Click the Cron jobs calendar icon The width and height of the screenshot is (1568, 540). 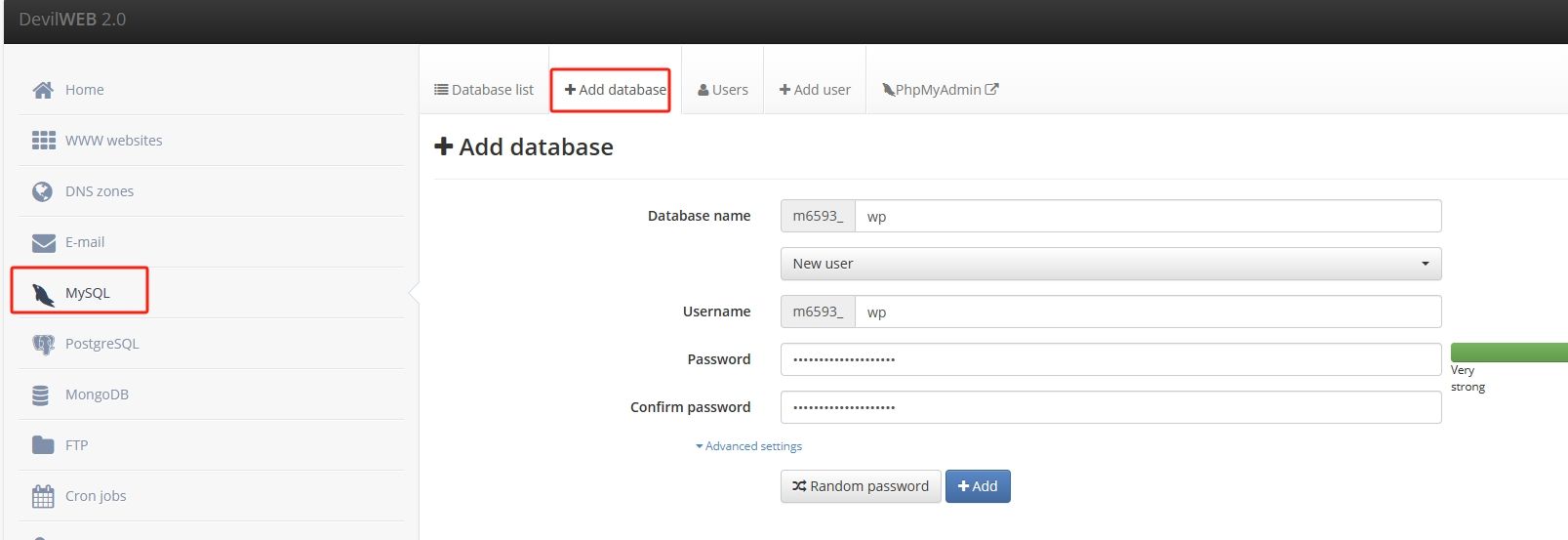(43, 496)
